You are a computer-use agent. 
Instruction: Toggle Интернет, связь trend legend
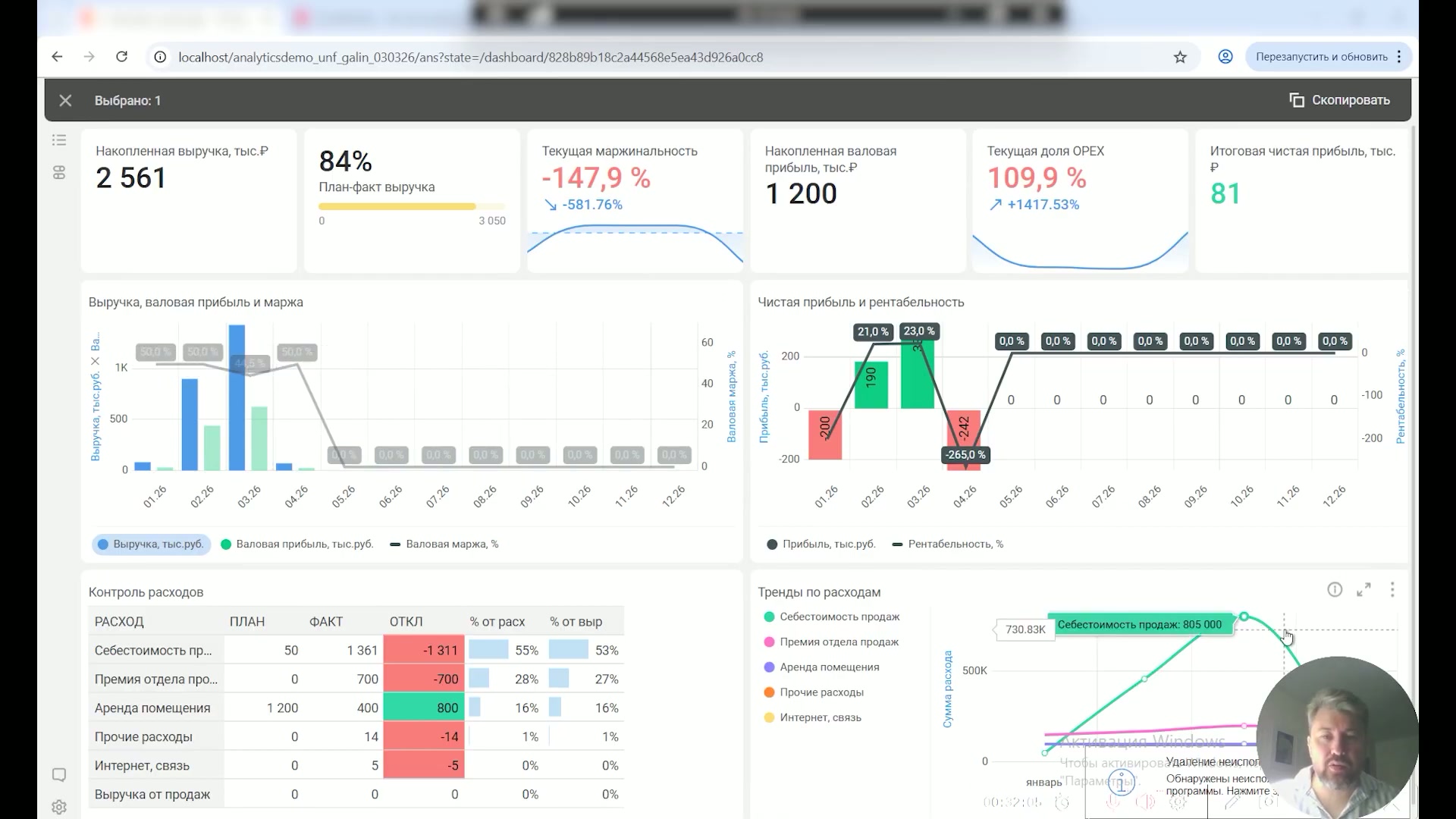(x=812, y=717)
